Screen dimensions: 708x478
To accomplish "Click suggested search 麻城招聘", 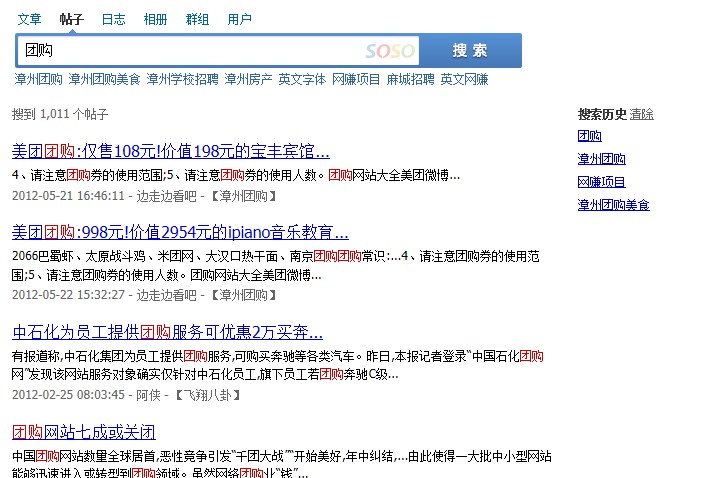I will click(410, 79).
